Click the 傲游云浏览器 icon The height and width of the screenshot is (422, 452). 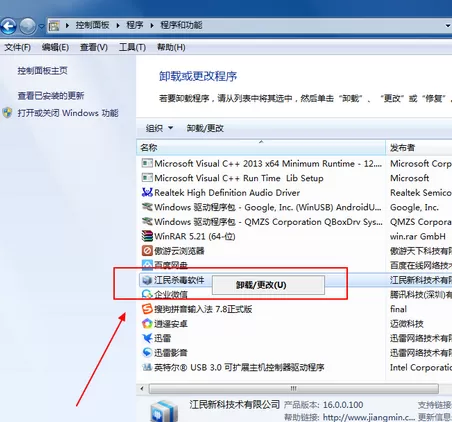coord(147,251)
